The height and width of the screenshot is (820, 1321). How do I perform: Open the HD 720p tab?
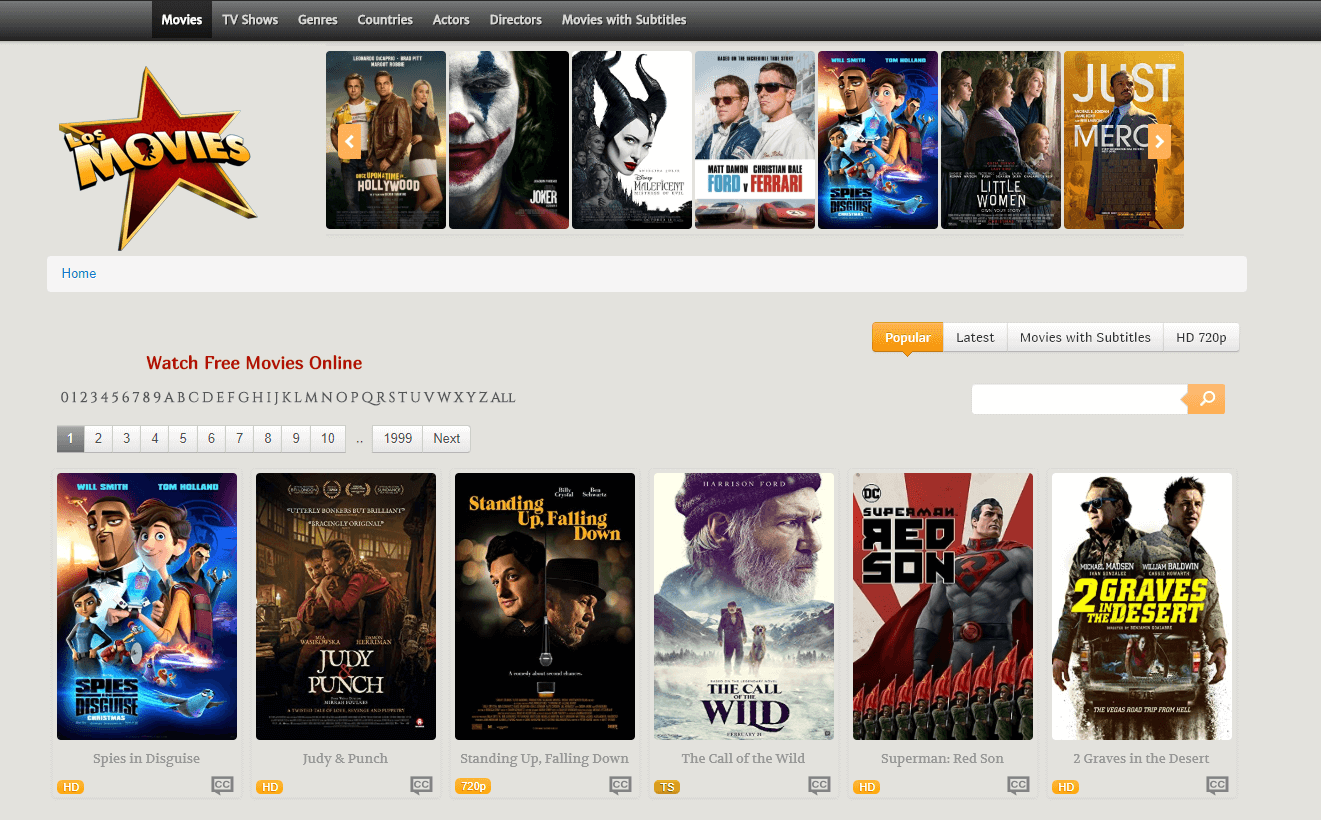1201,337
